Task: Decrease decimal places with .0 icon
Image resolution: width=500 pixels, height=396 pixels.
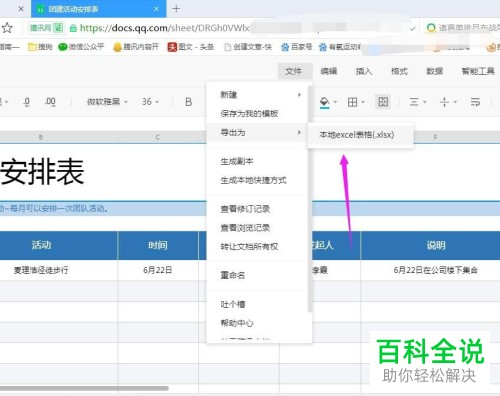Action: pos(27,102)
